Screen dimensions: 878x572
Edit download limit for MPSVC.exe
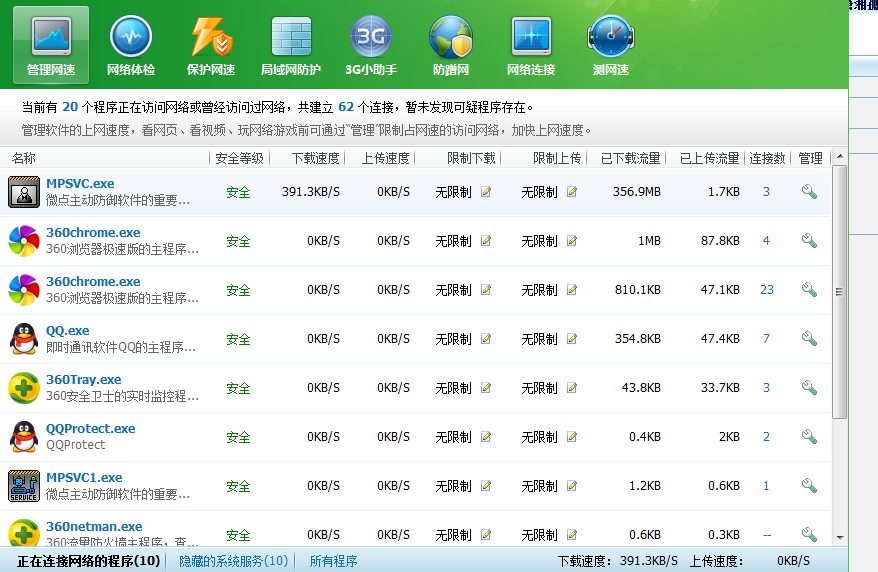tap(486, 192)
